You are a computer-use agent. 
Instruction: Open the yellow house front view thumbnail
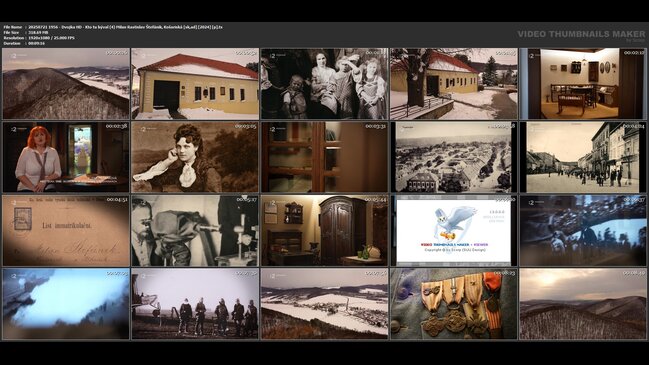(x=195, y=84)
